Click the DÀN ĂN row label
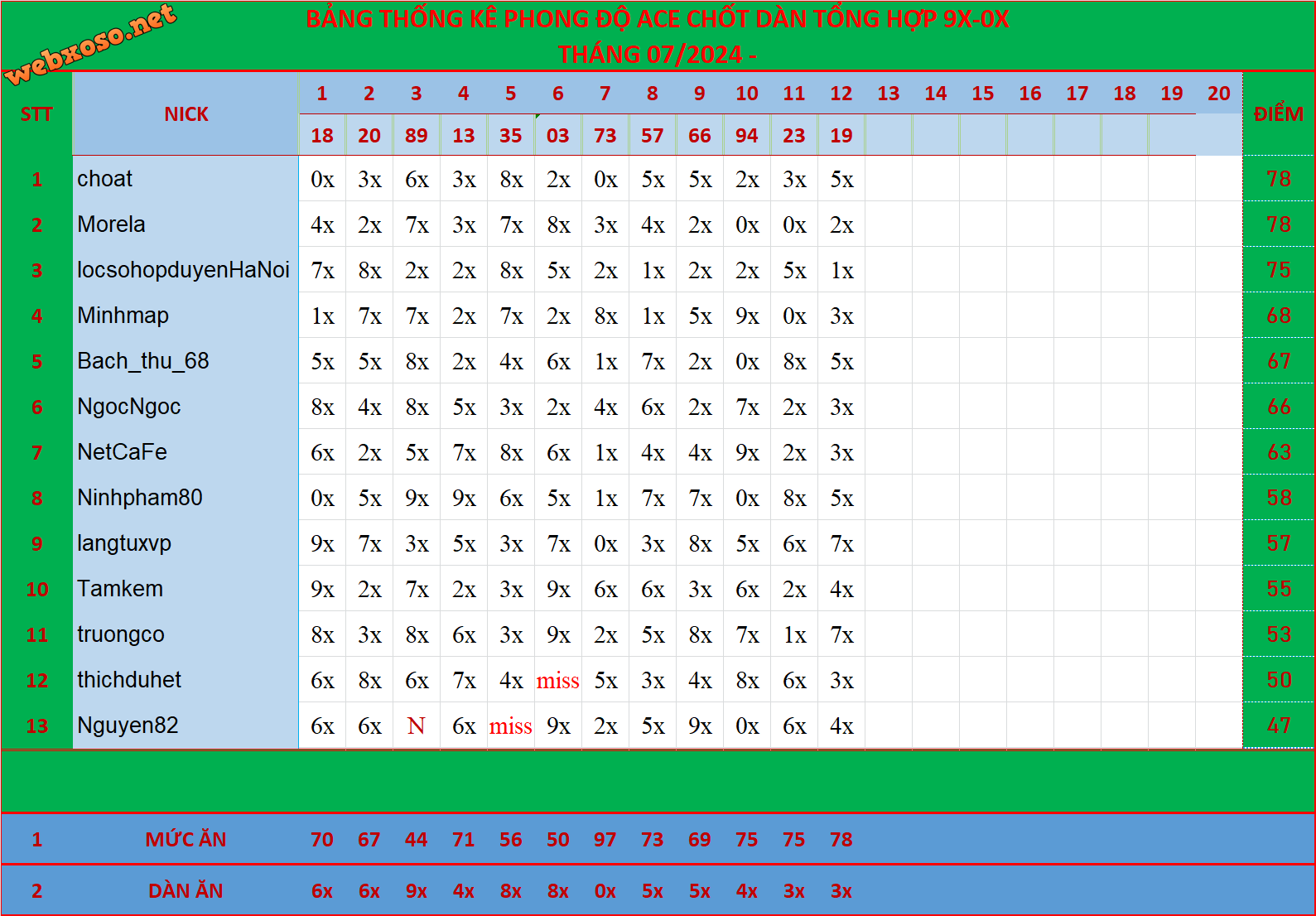 tap(186, 891)
